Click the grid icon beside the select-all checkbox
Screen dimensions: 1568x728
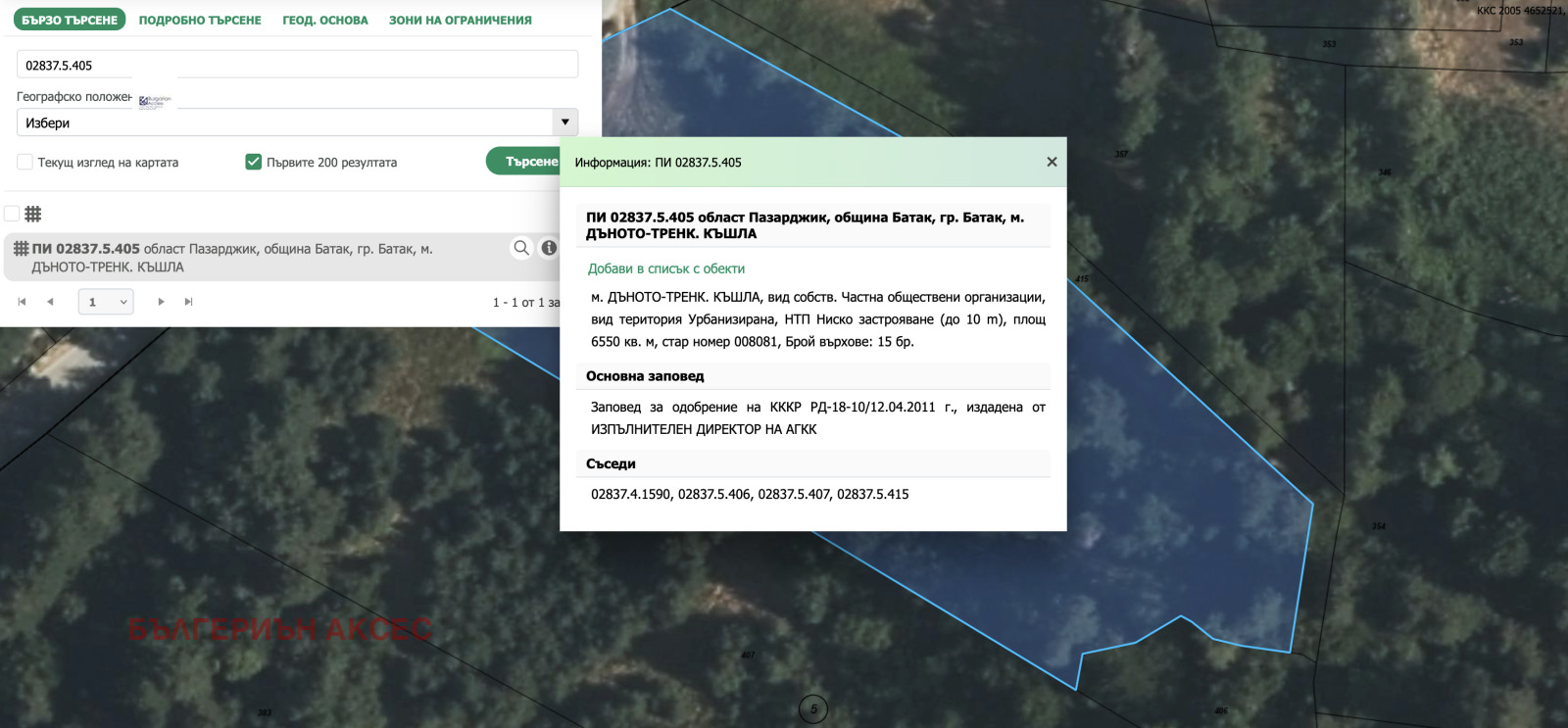[x=33, y=214]
